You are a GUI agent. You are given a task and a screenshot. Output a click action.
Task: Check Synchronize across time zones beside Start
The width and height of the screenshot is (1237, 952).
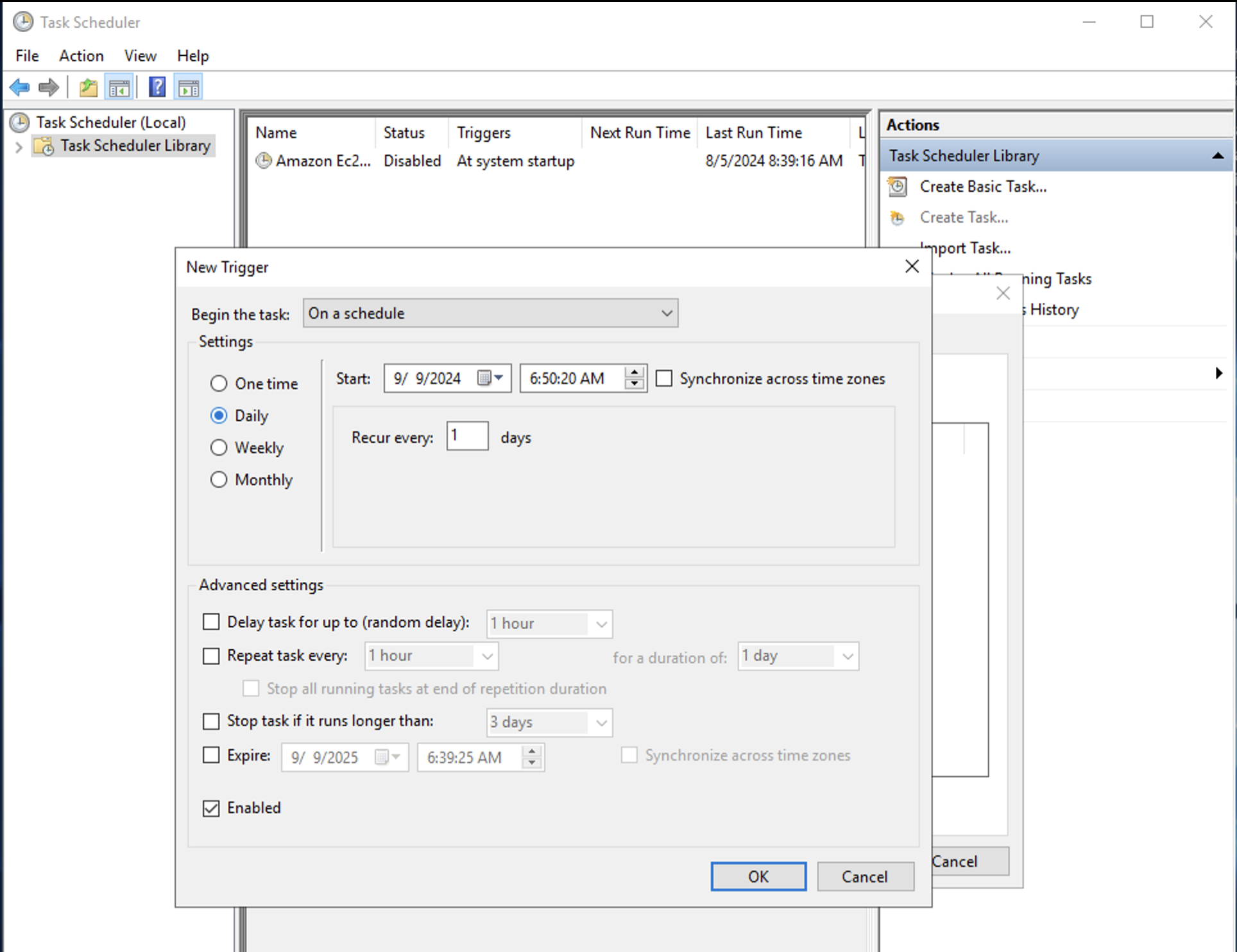pyautogui.click(x=664, y=378)
